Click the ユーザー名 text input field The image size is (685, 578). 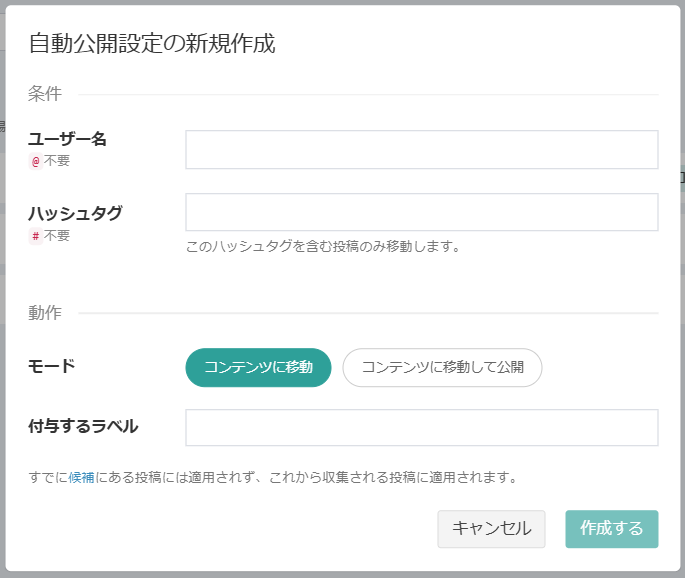pos(421,150)
